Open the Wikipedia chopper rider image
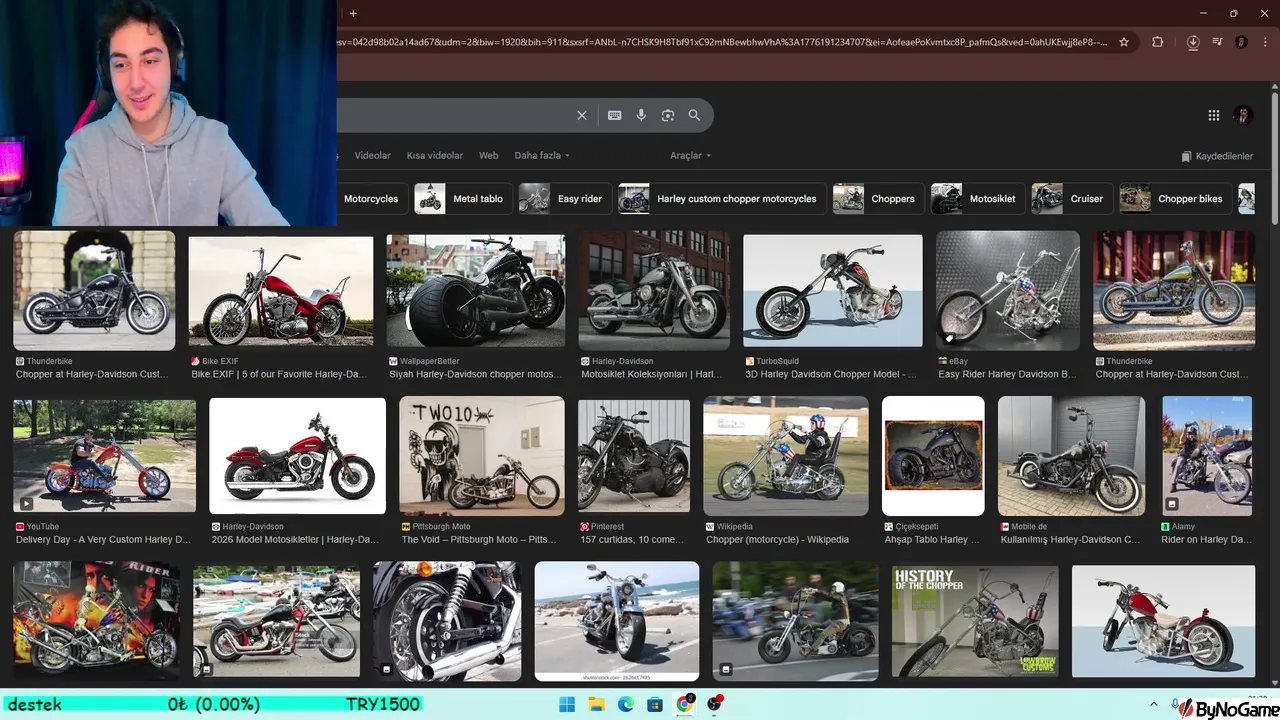Screen dimensions: 1280x720 (x=786, y=456)
